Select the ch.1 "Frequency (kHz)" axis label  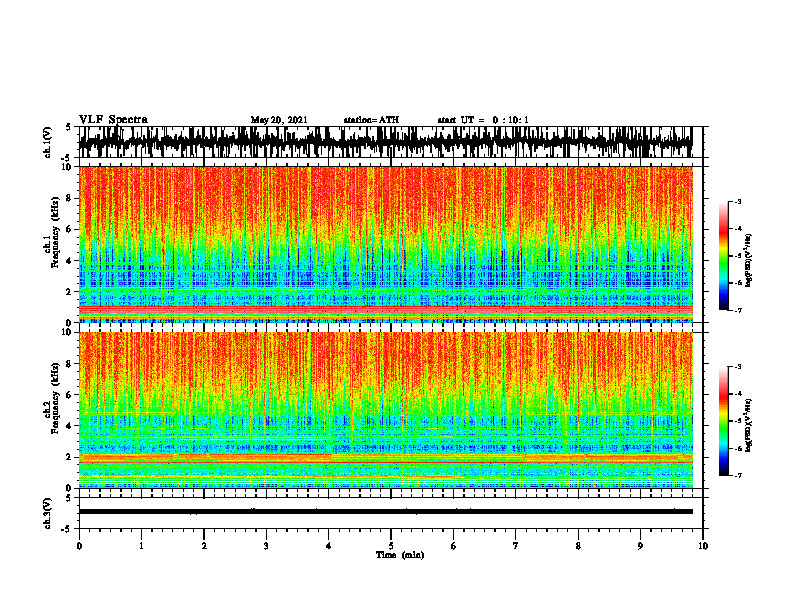pyautogui.click(x=56, y=232)
